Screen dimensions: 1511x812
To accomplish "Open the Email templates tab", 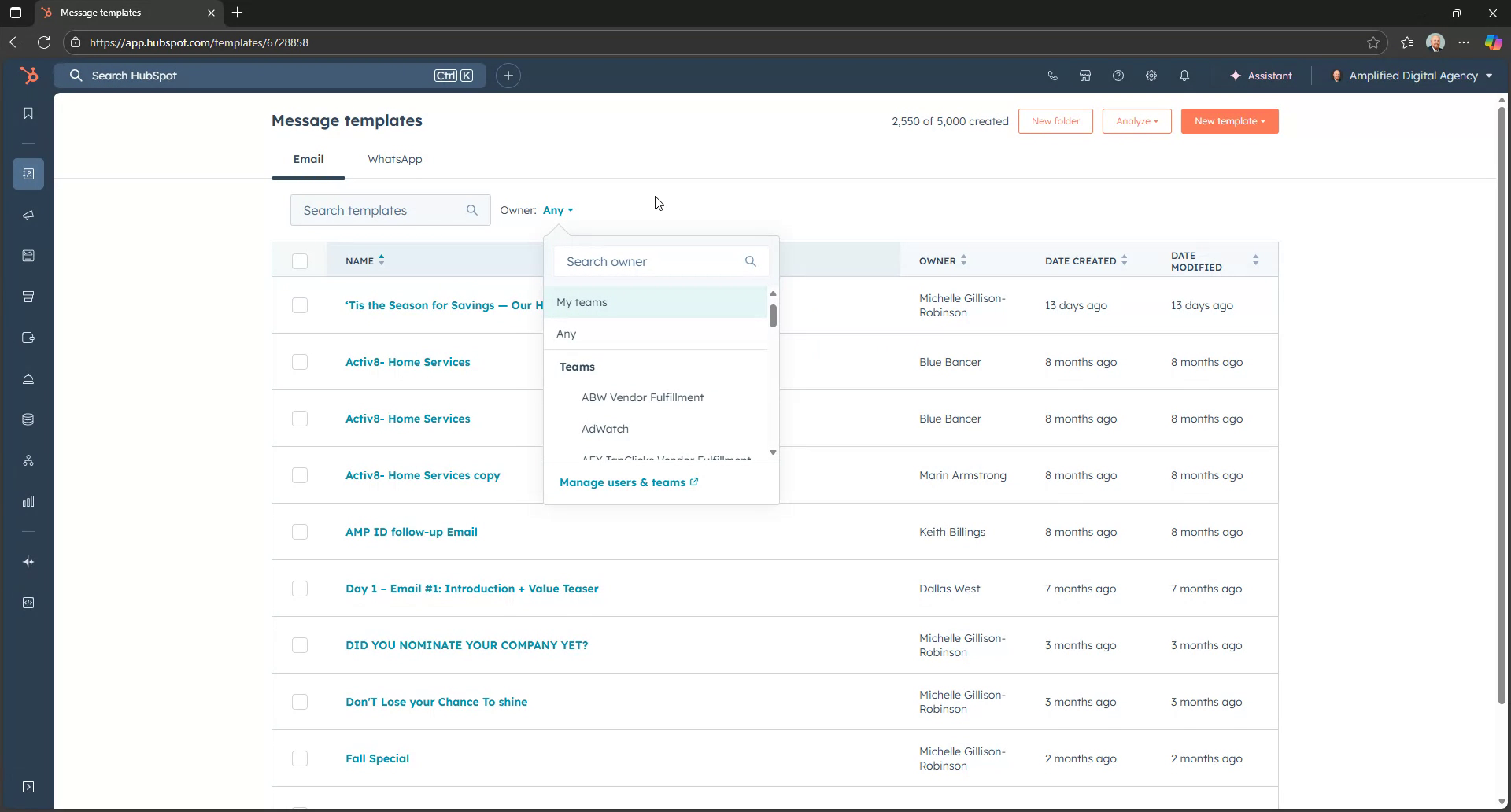I will 308,159.
